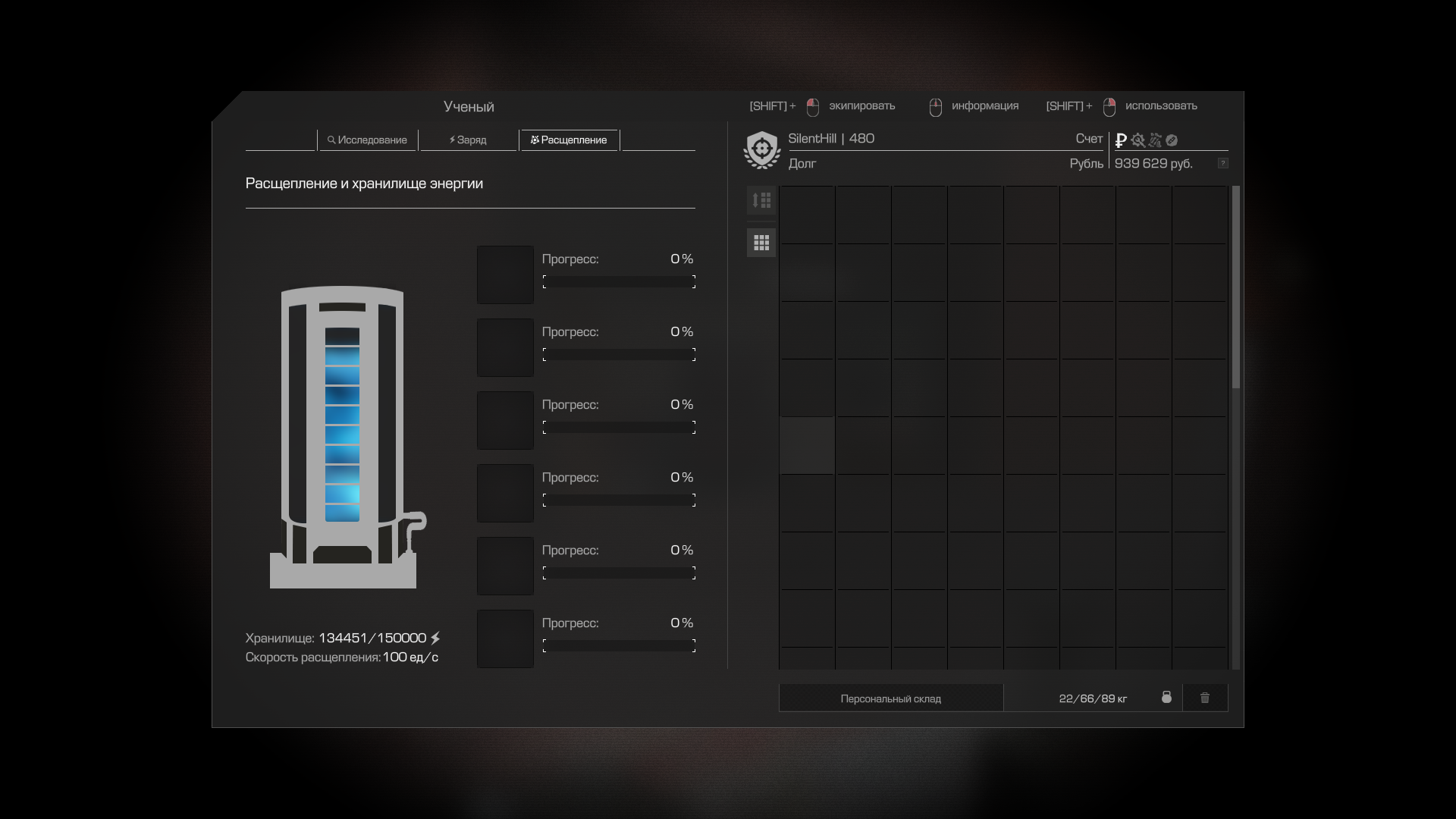Click the third Прогресс progress bar

[619, 428]
